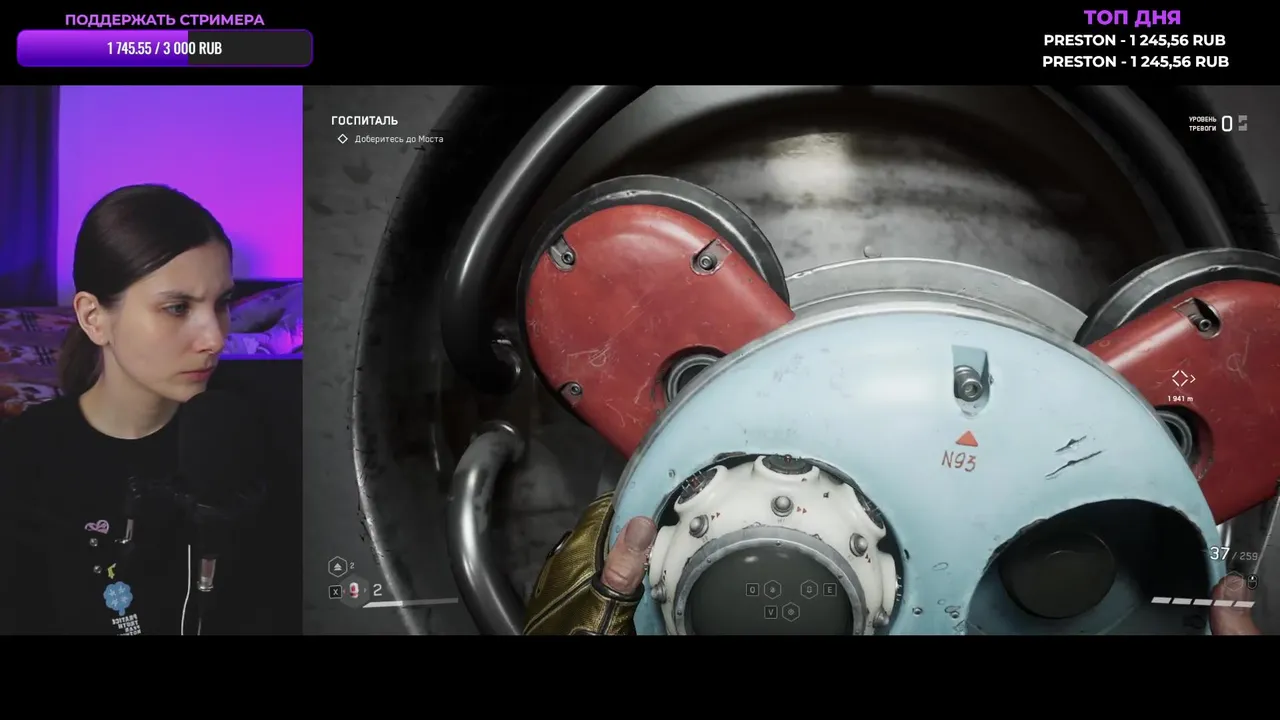
Task: Click the donation goal progress bar
Action: pyautogui.click(x=165, y=48)
